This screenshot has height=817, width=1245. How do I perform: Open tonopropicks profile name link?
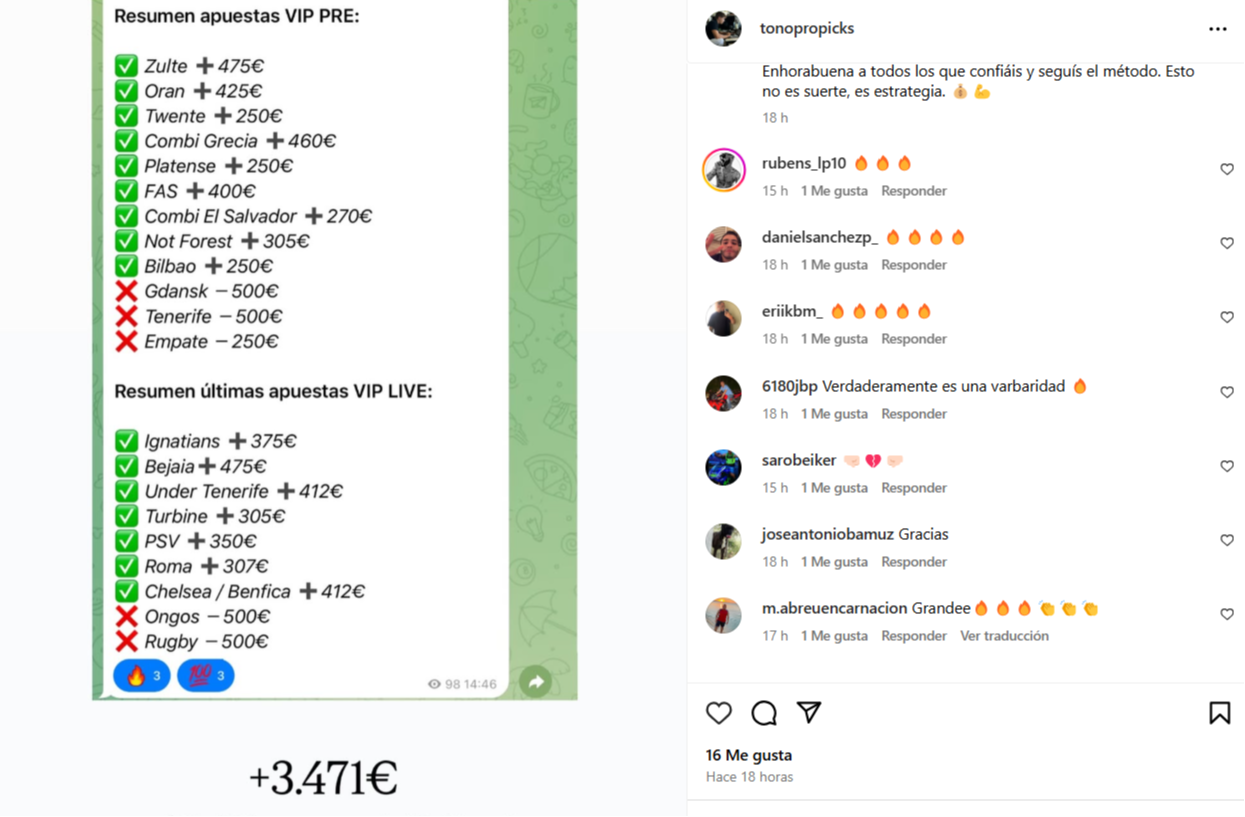[807, 28]
